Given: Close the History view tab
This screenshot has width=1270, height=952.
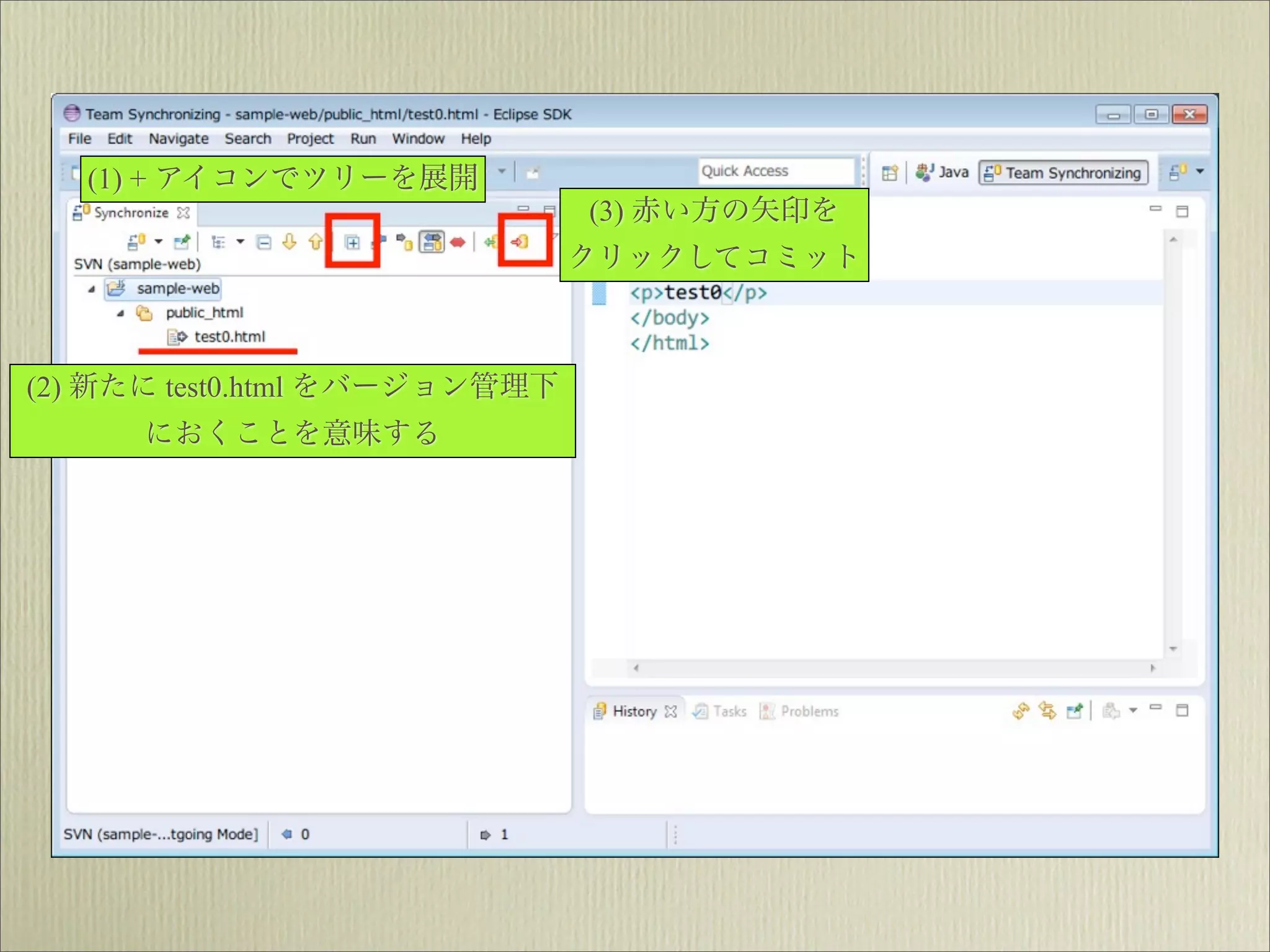Looking at the screenshot, I should (670, 712).
